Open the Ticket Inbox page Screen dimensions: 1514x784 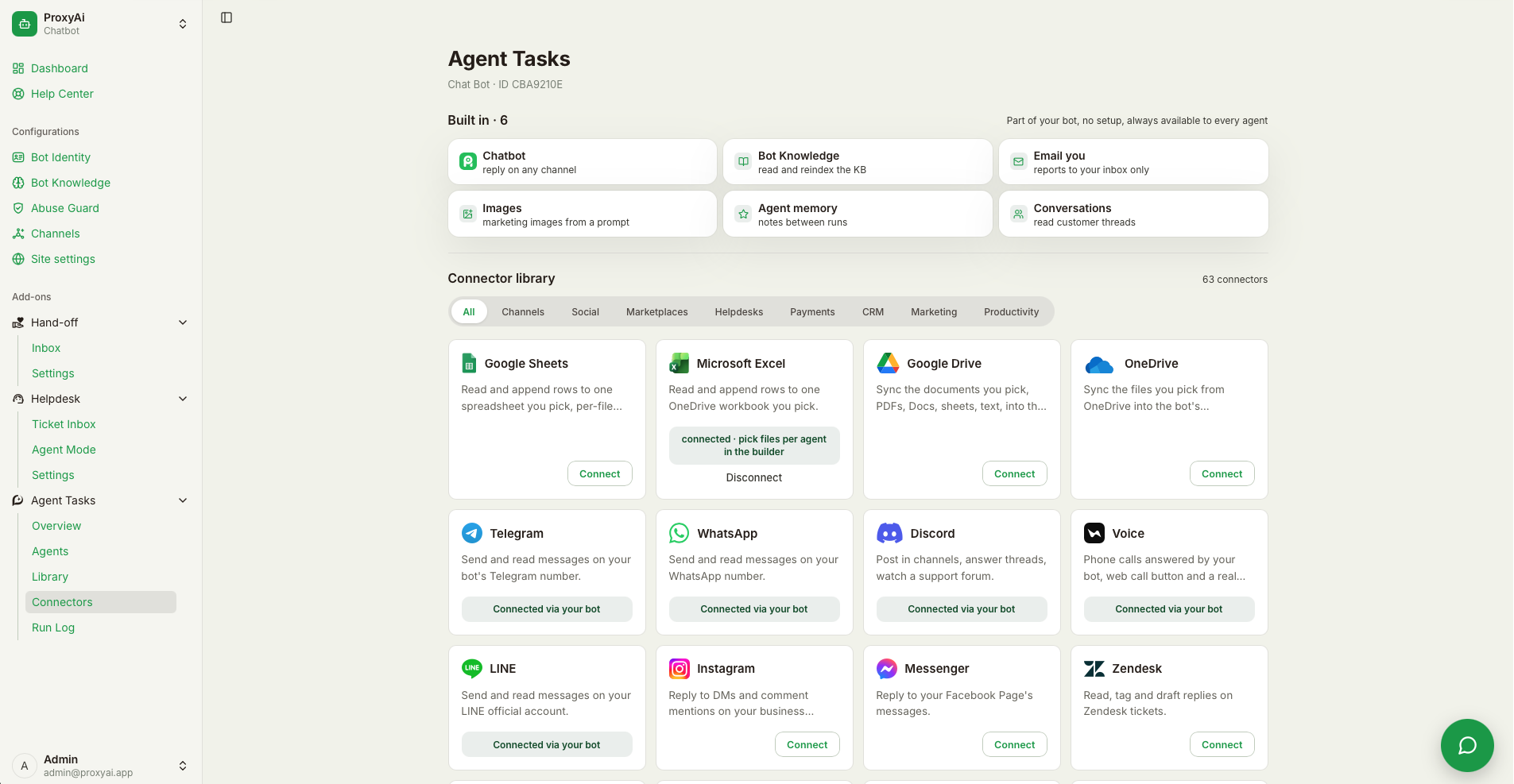[x=64, y=424]
